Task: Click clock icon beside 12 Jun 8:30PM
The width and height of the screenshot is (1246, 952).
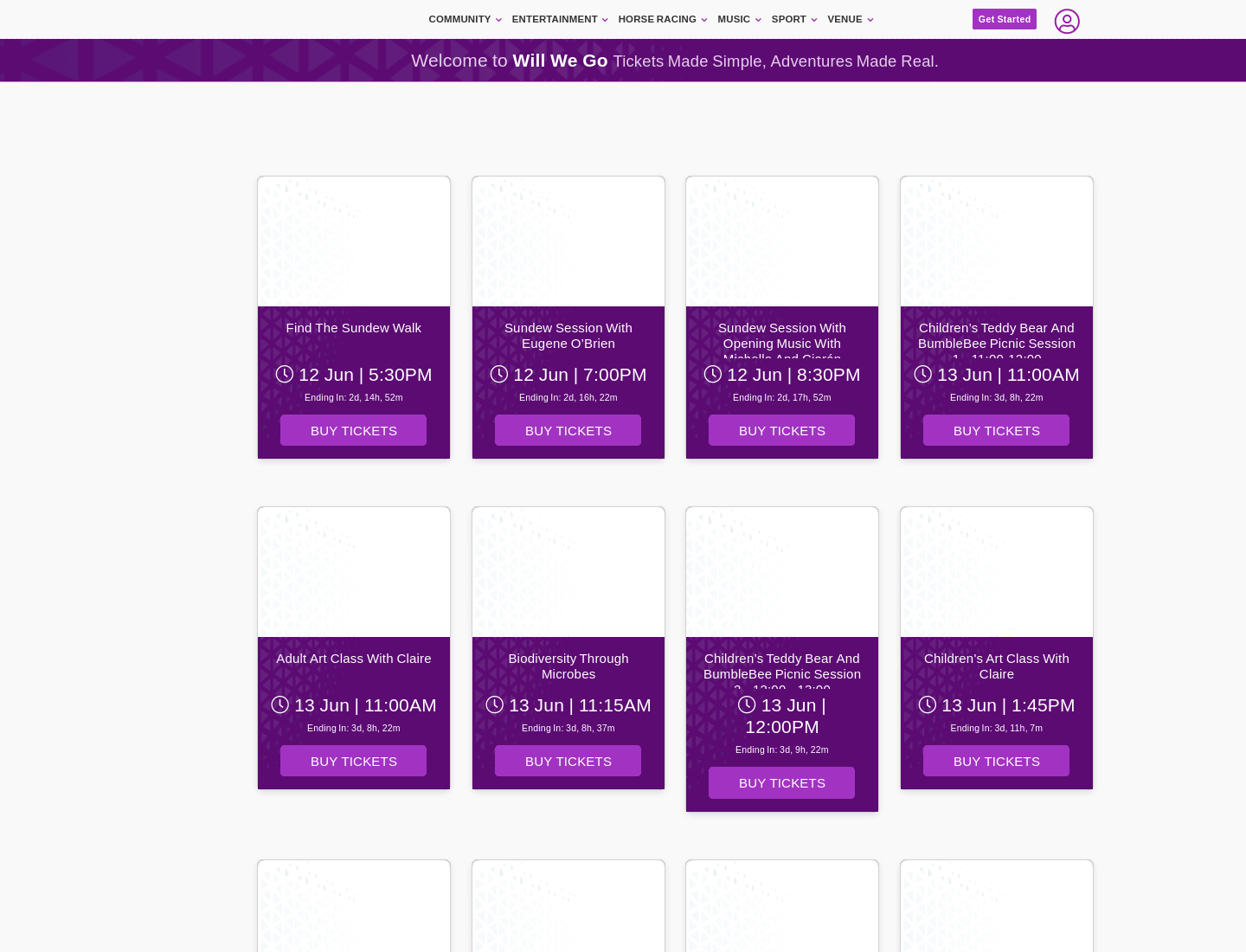Action: (x=713, y=374)
